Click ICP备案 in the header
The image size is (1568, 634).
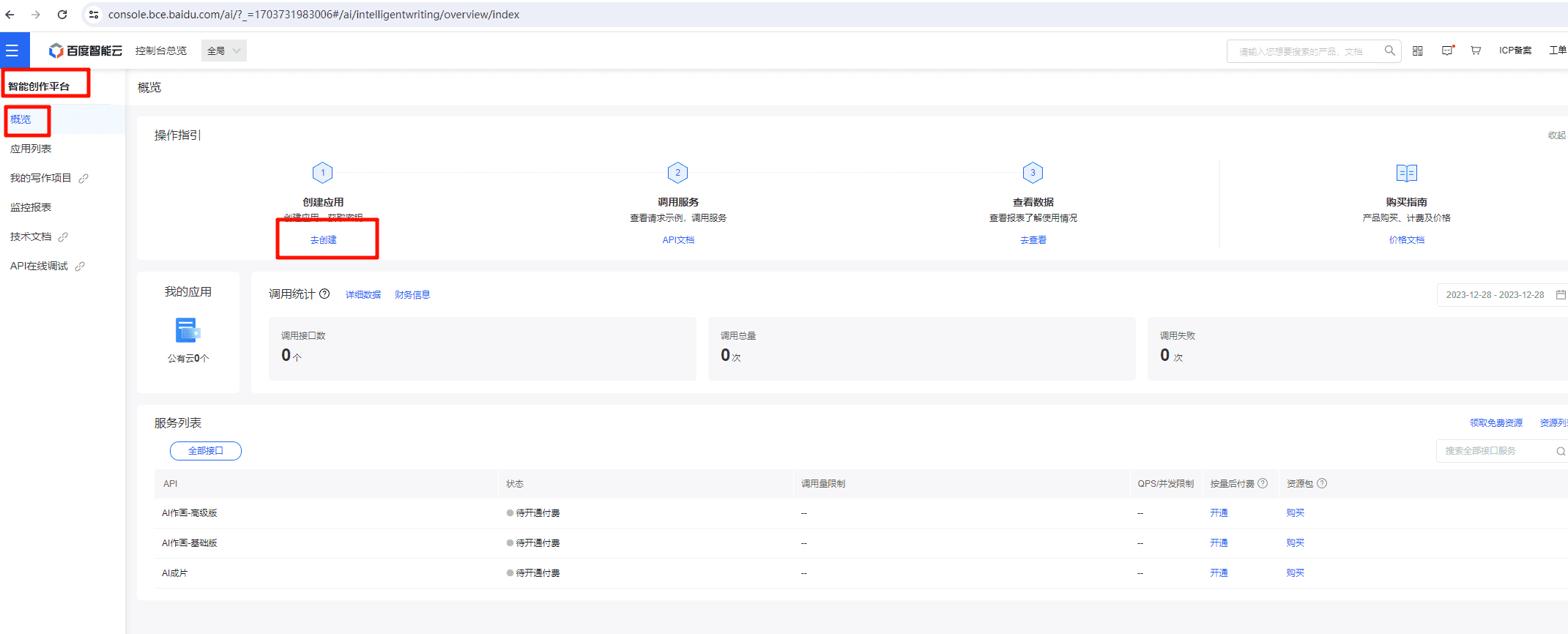click(x=1515, y=51)
